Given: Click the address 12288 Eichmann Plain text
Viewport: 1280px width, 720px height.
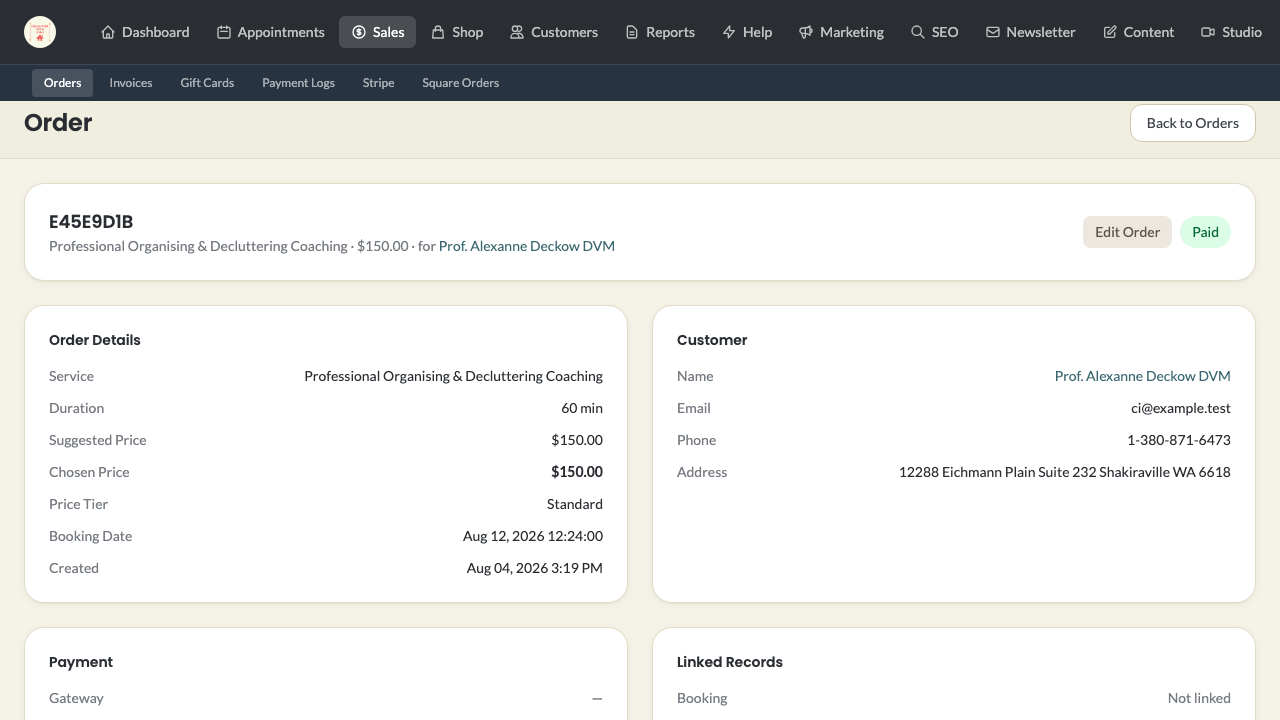Looking at the screenshot, I should (x=1065, y=472).
